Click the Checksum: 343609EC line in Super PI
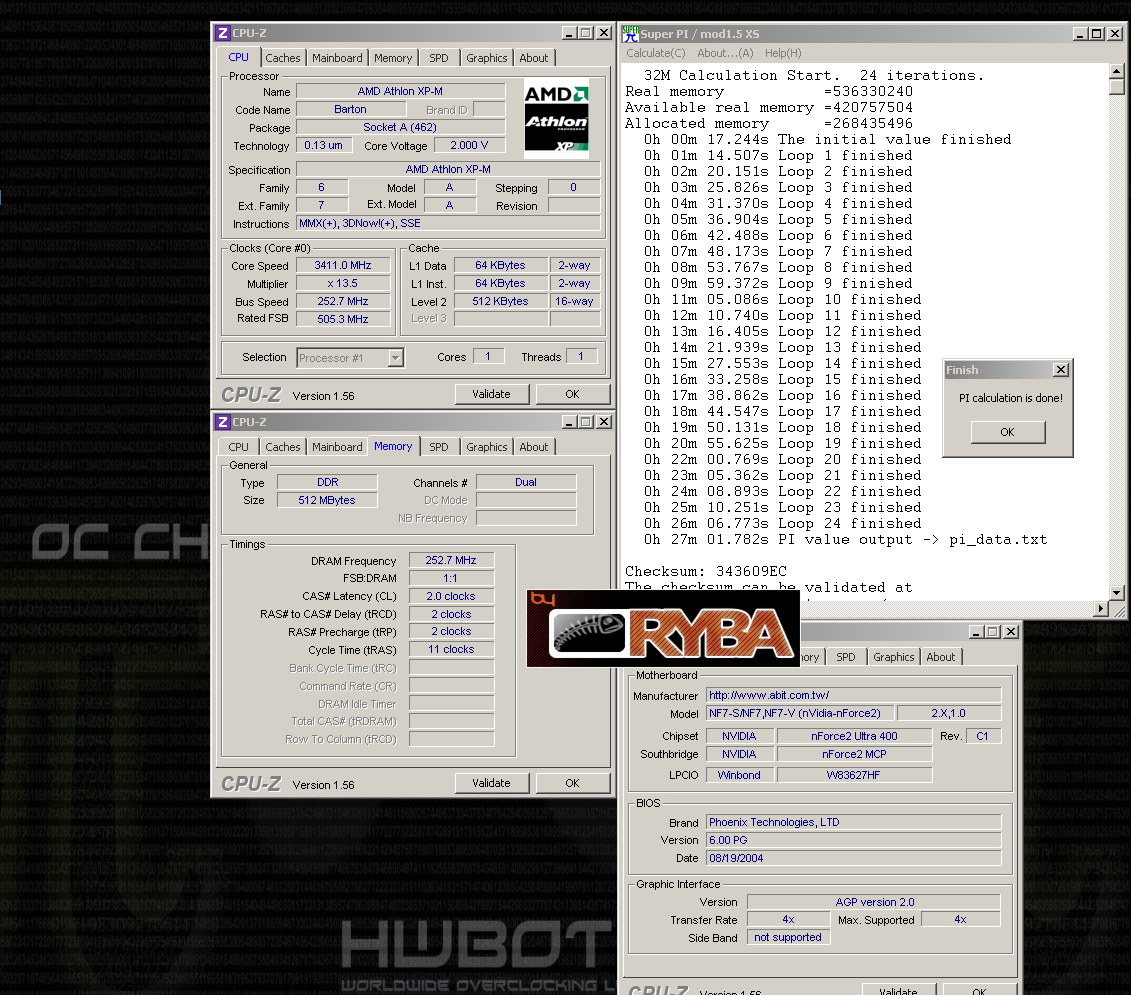 point(706,571)
